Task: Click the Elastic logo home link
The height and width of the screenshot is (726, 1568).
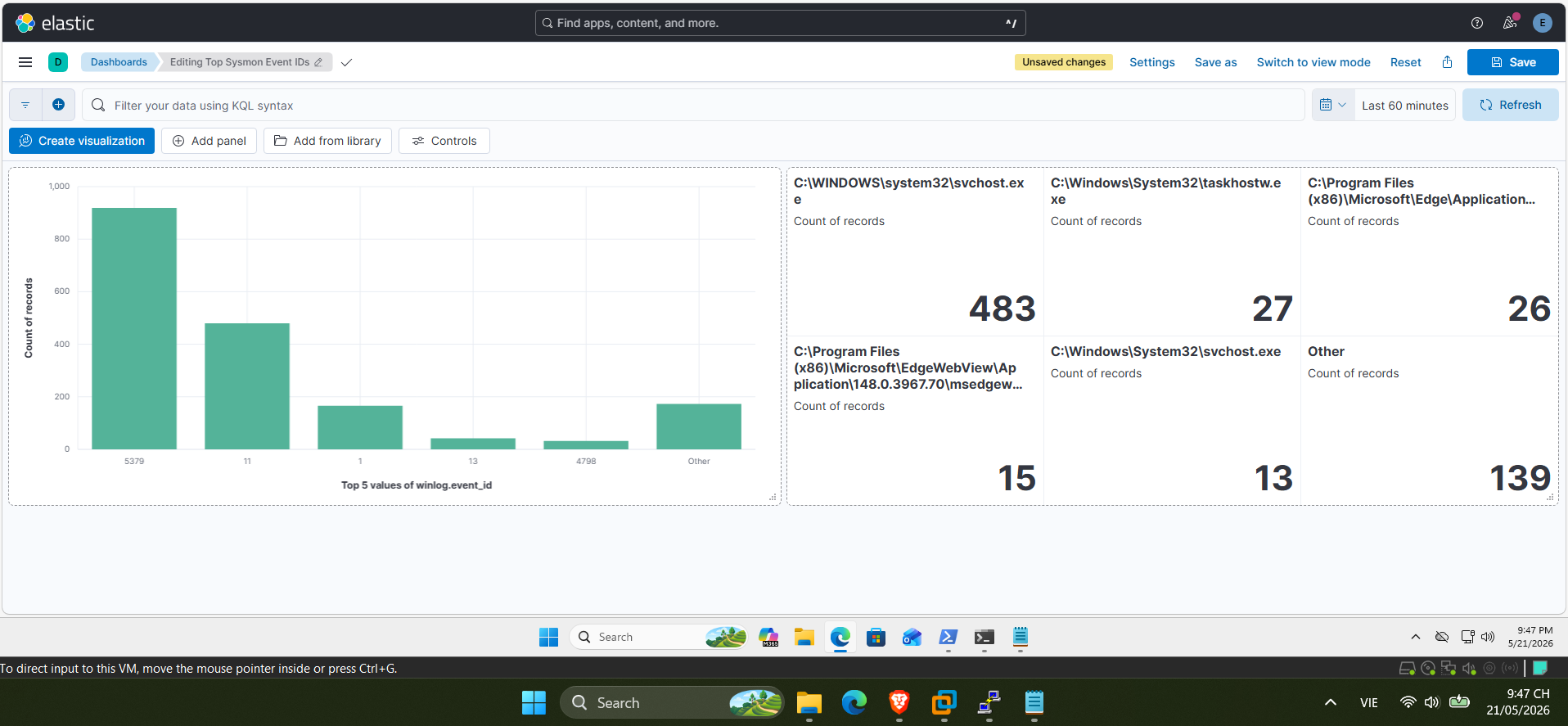Action: (x=55, y=23)
